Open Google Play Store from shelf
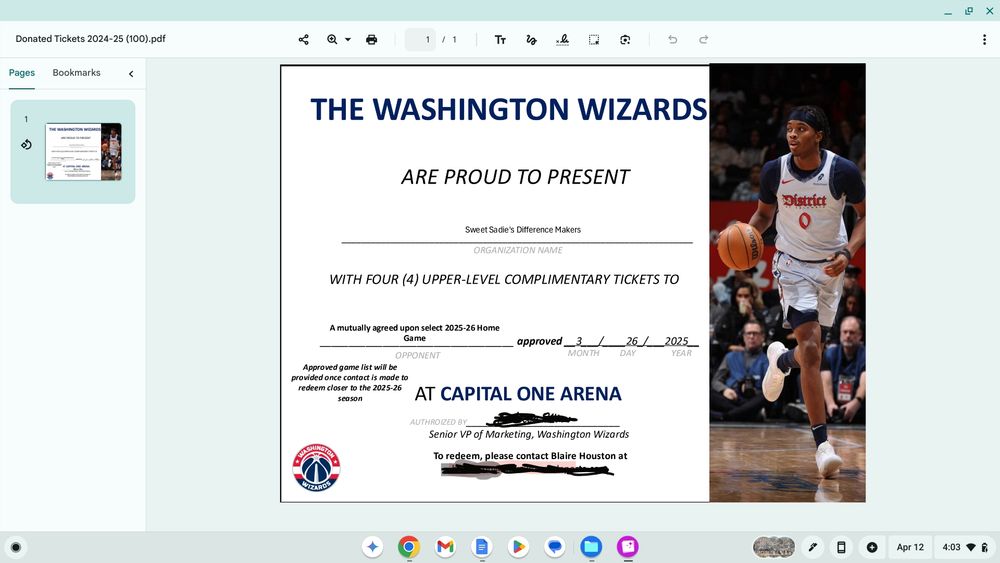 (x=518, y=546)
